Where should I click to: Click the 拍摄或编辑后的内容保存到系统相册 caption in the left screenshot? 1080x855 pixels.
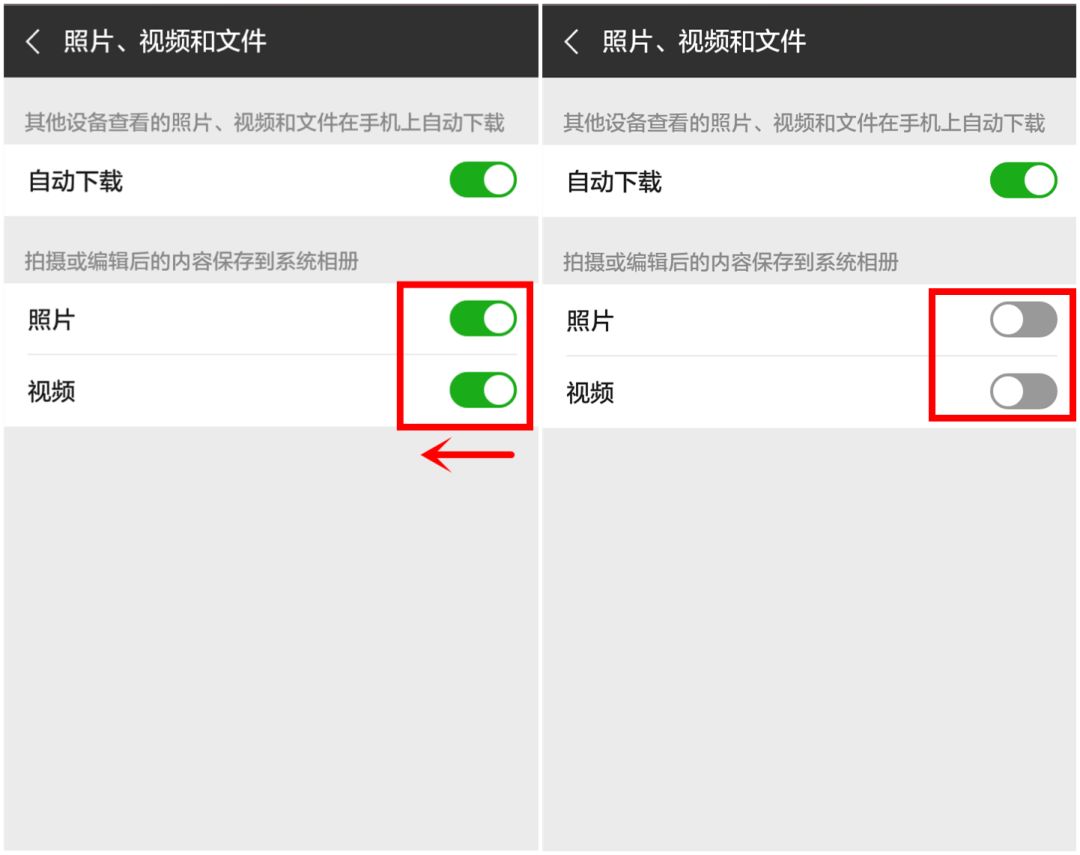tap(191, 261)
